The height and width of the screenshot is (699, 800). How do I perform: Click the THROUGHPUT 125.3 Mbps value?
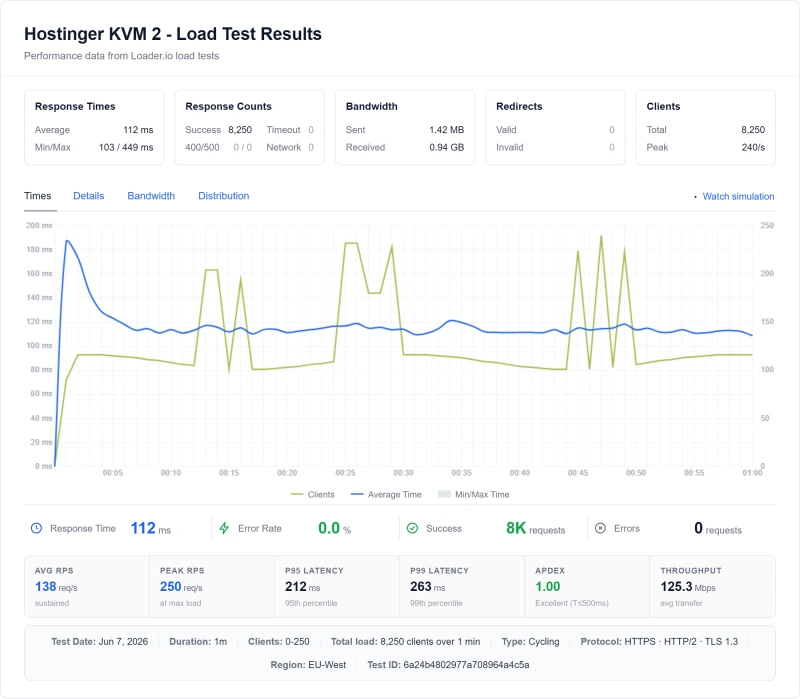click(688, 587)
